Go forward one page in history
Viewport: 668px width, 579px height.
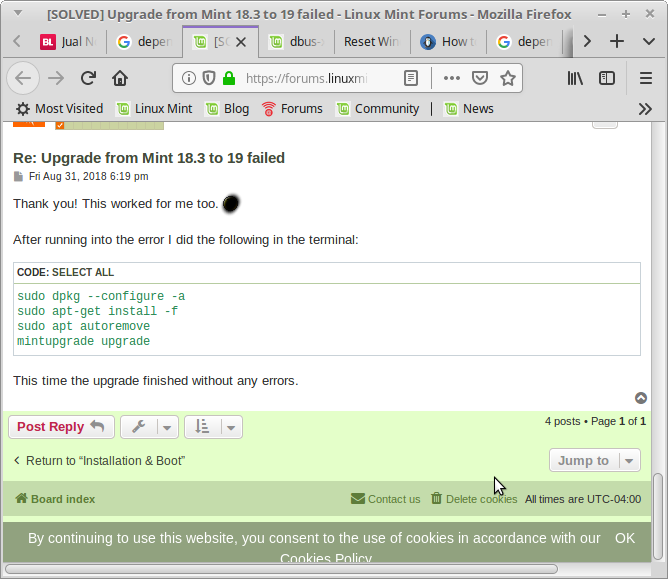(x=55, y=78)
